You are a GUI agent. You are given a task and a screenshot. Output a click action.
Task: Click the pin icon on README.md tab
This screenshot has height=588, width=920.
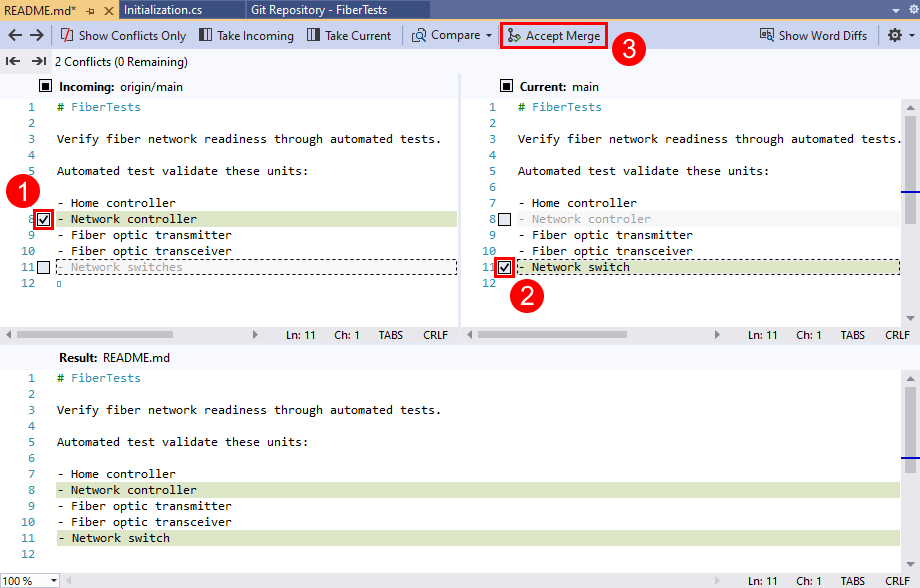pos(90,10)
